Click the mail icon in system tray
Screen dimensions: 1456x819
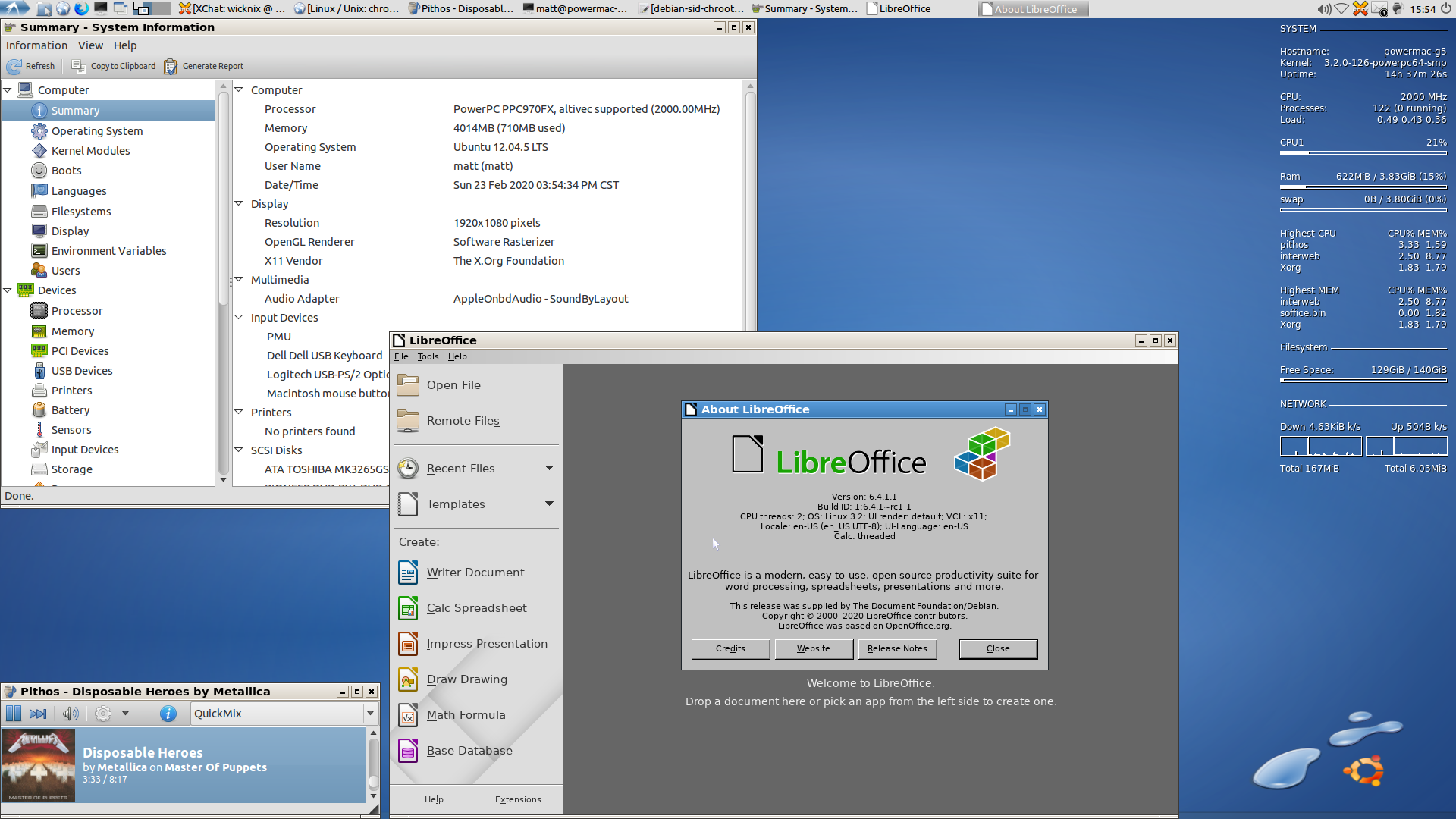tap(1379, 9)
